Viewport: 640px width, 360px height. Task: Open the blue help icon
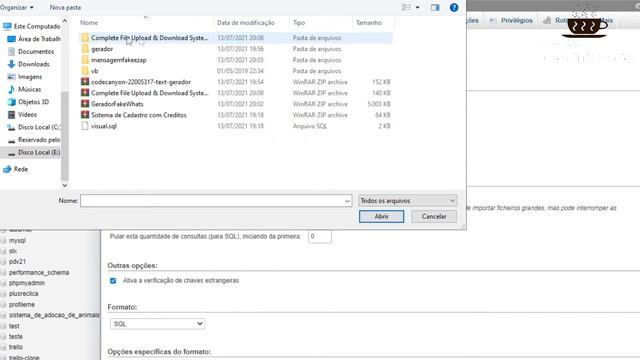454,7
